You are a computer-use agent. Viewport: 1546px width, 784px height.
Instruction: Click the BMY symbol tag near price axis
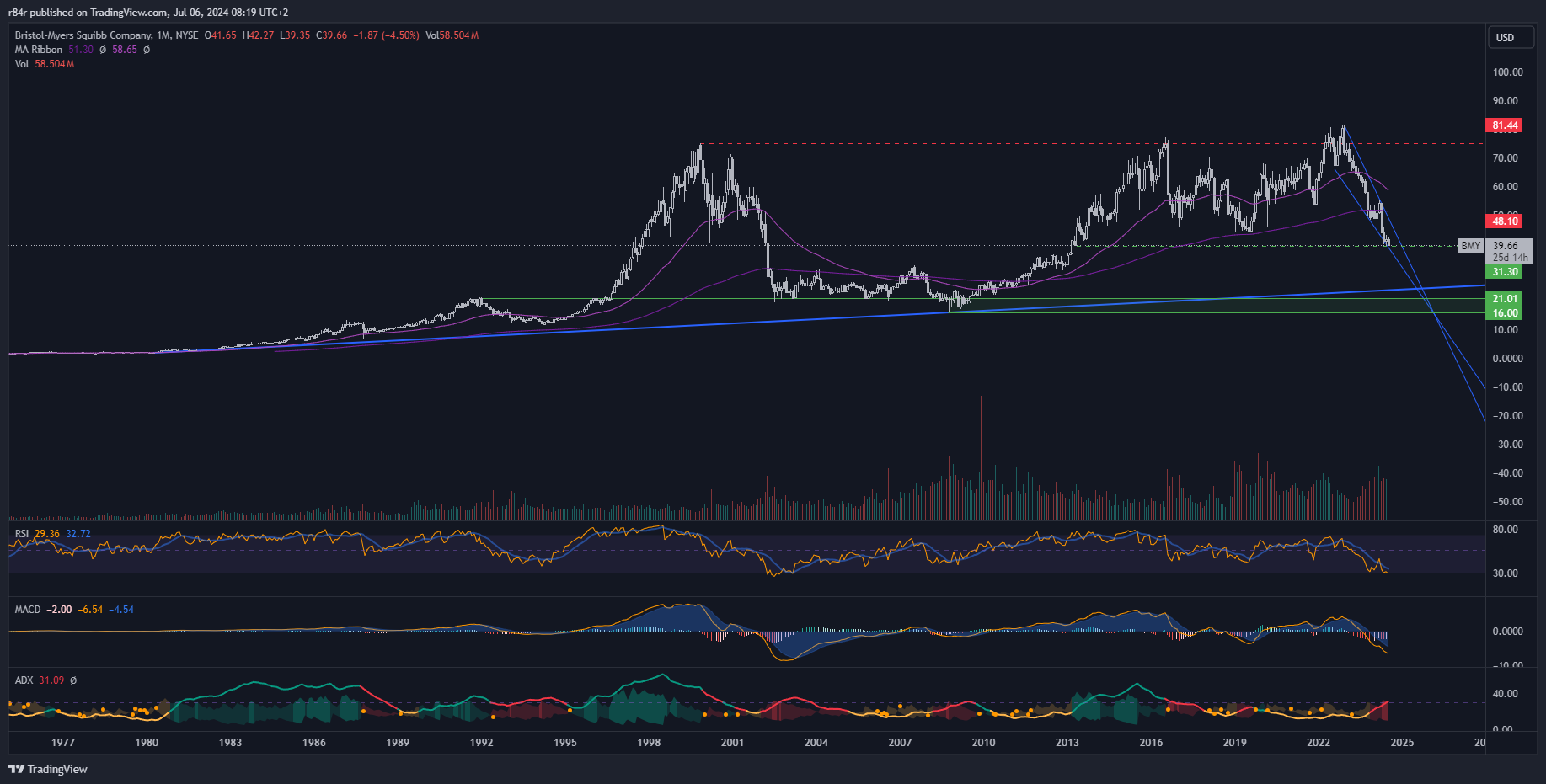click(1470, 246)
